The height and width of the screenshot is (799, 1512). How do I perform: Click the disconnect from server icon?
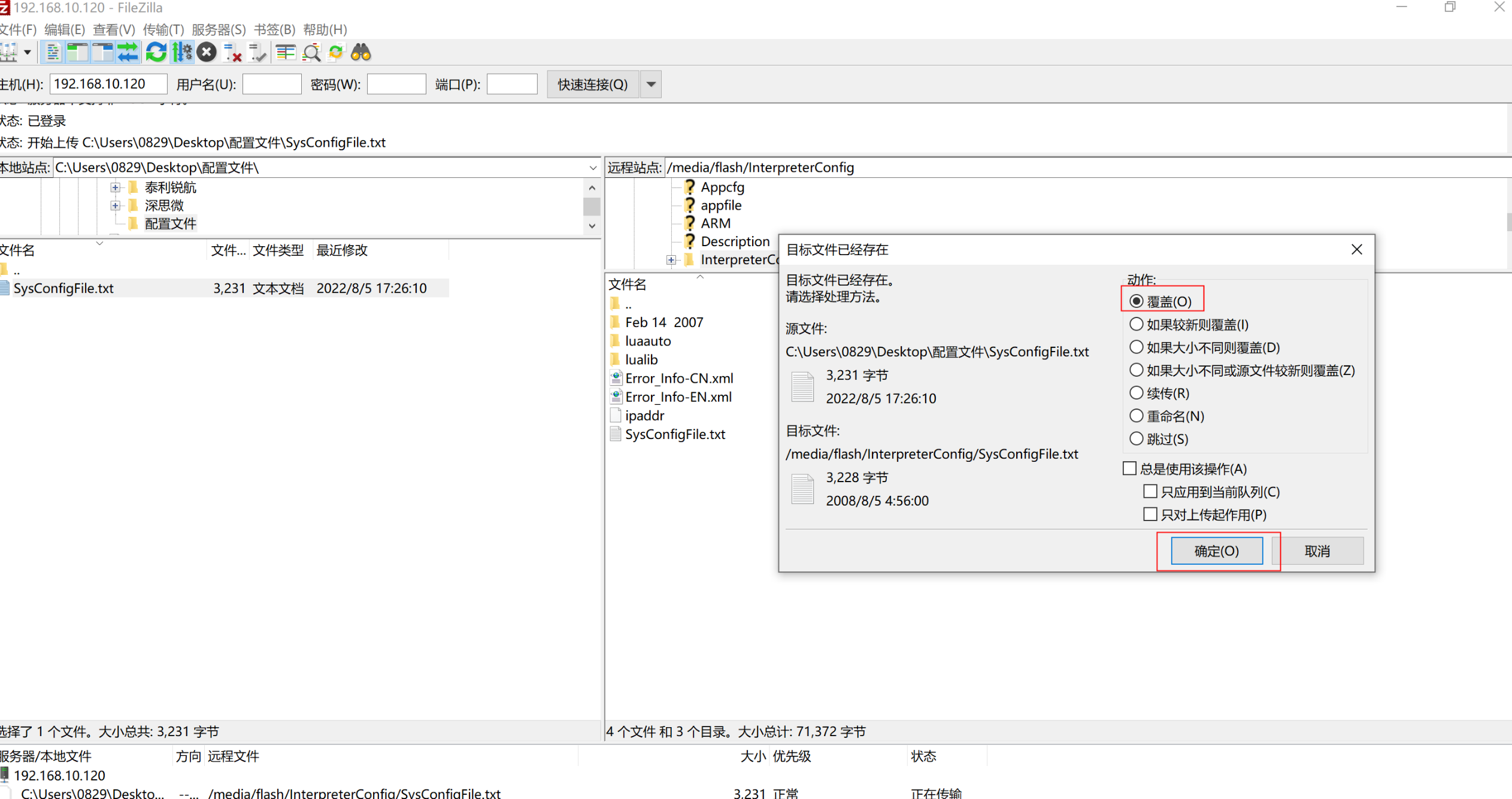click(x=232, y=53)
